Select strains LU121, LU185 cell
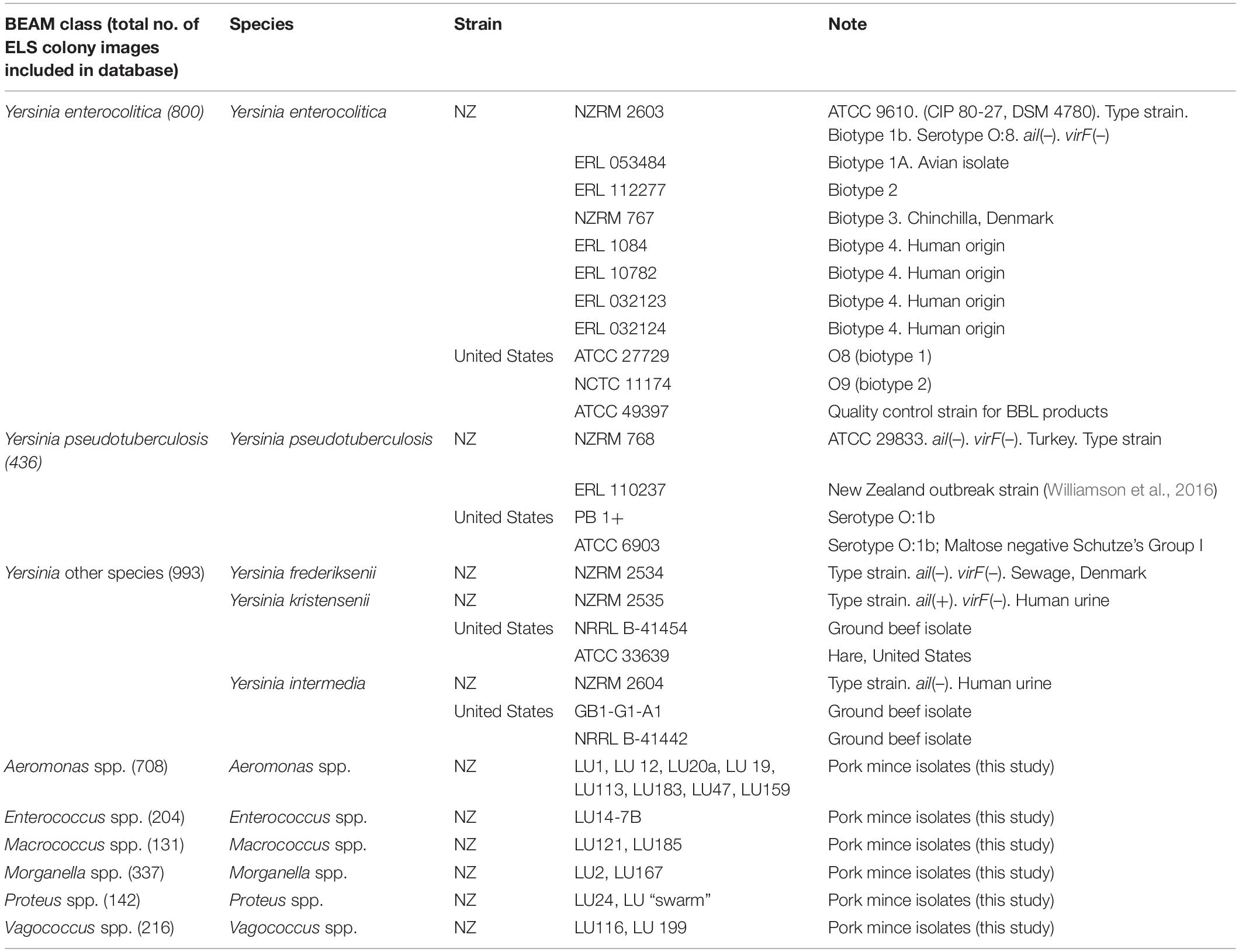This screenshot has width=1239, height=952. (x=628, y=844)
